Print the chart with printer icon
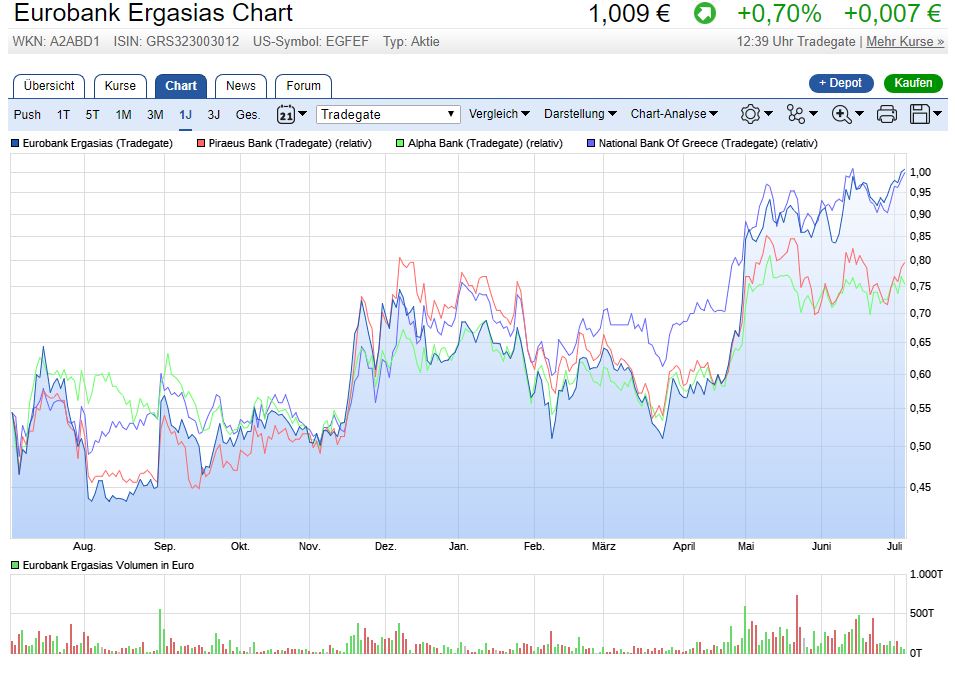Viewport: 955px width, 683px height. pos(886,114)
